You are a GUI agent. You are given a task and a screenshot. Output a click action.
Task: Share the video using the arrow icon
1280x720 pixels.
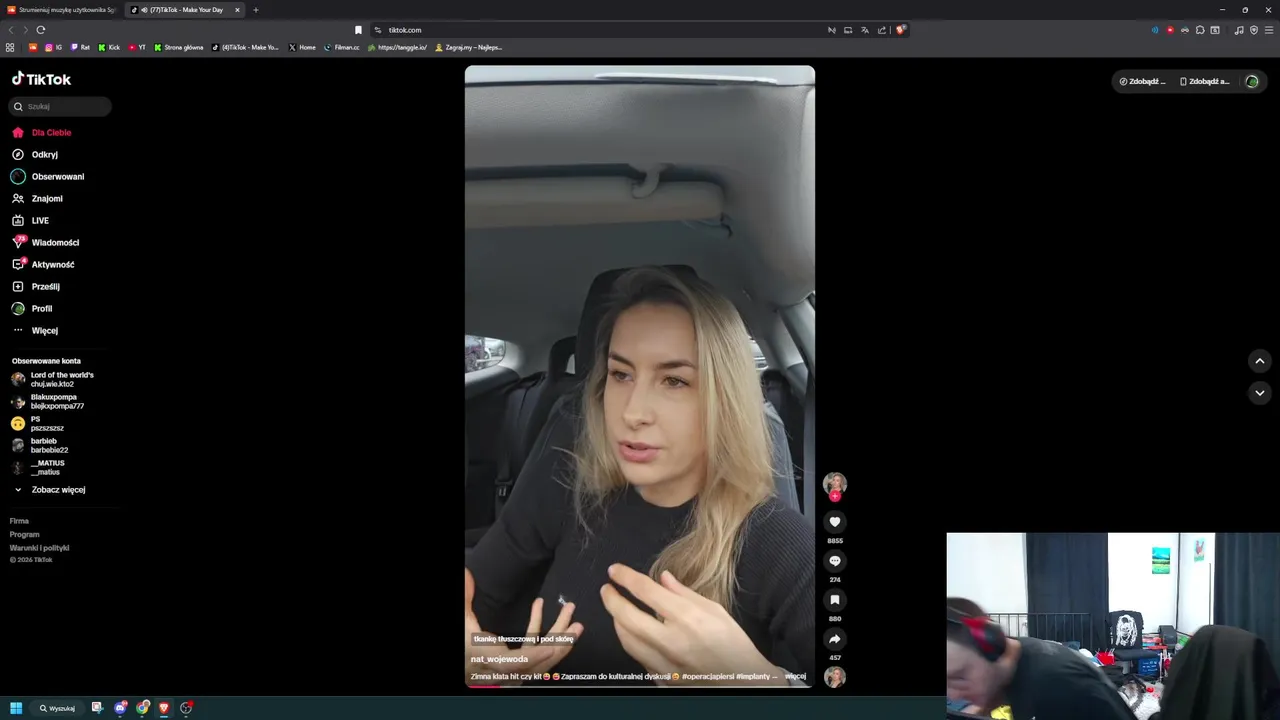click(835, 639)
